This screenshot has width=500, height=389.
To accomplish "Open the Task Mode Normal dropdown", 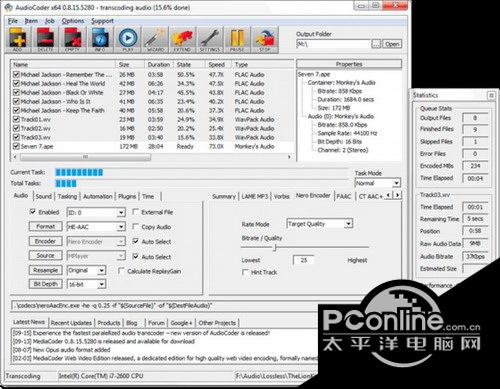I will click(x=396, y=183).
